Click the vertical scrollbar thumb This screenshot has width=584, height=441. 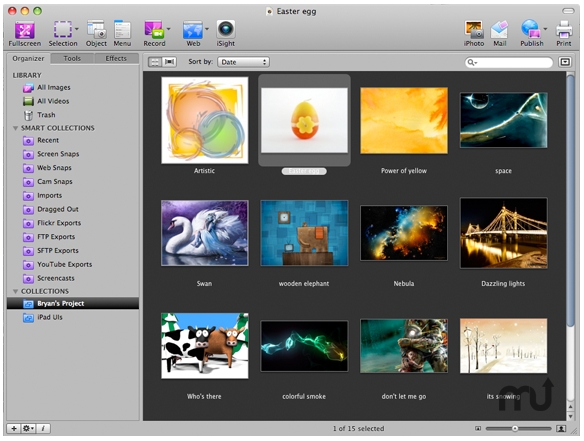coord(570,200)
